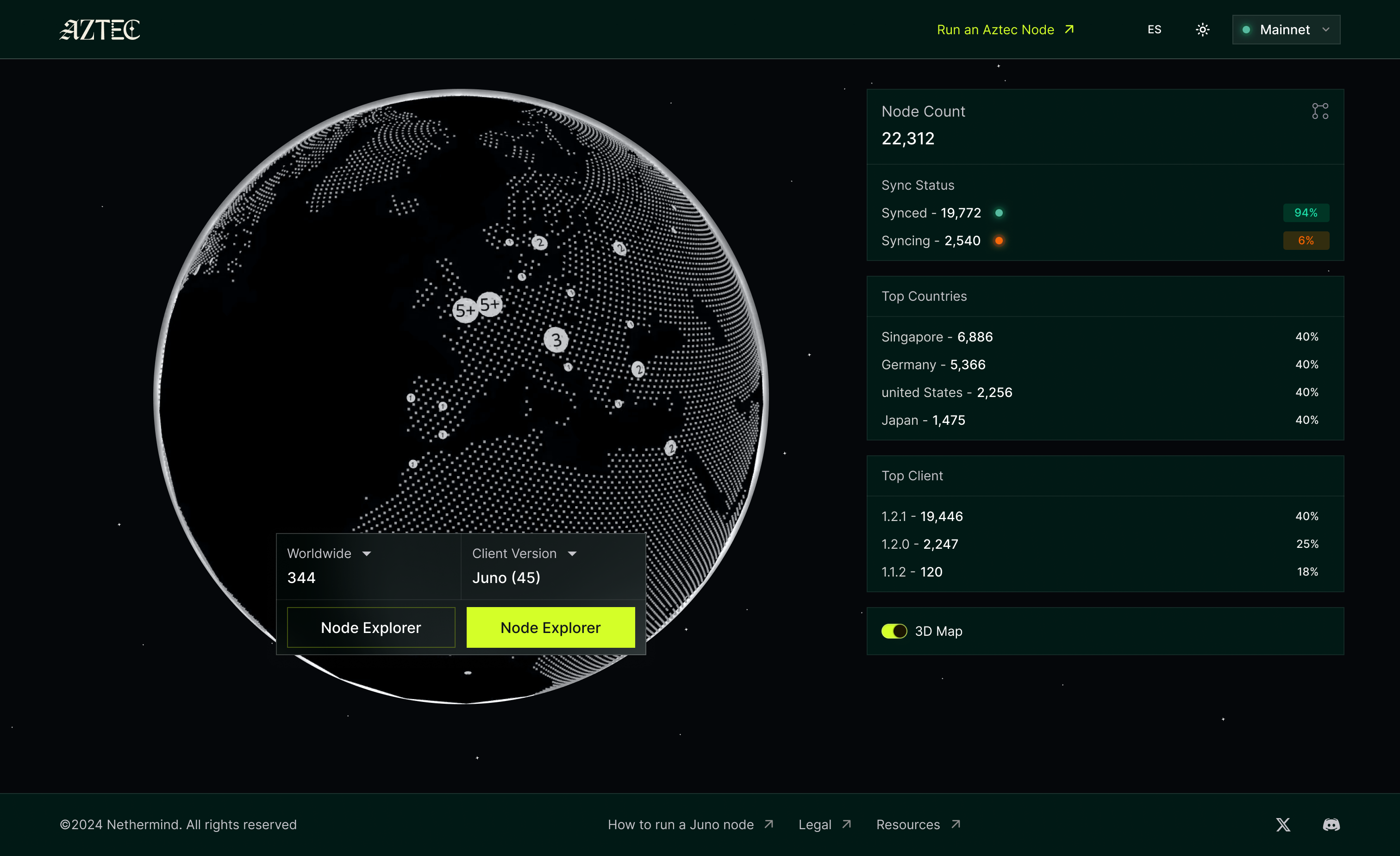Select client version 1.2.0 - 2,247

[x=1105, y=544]
